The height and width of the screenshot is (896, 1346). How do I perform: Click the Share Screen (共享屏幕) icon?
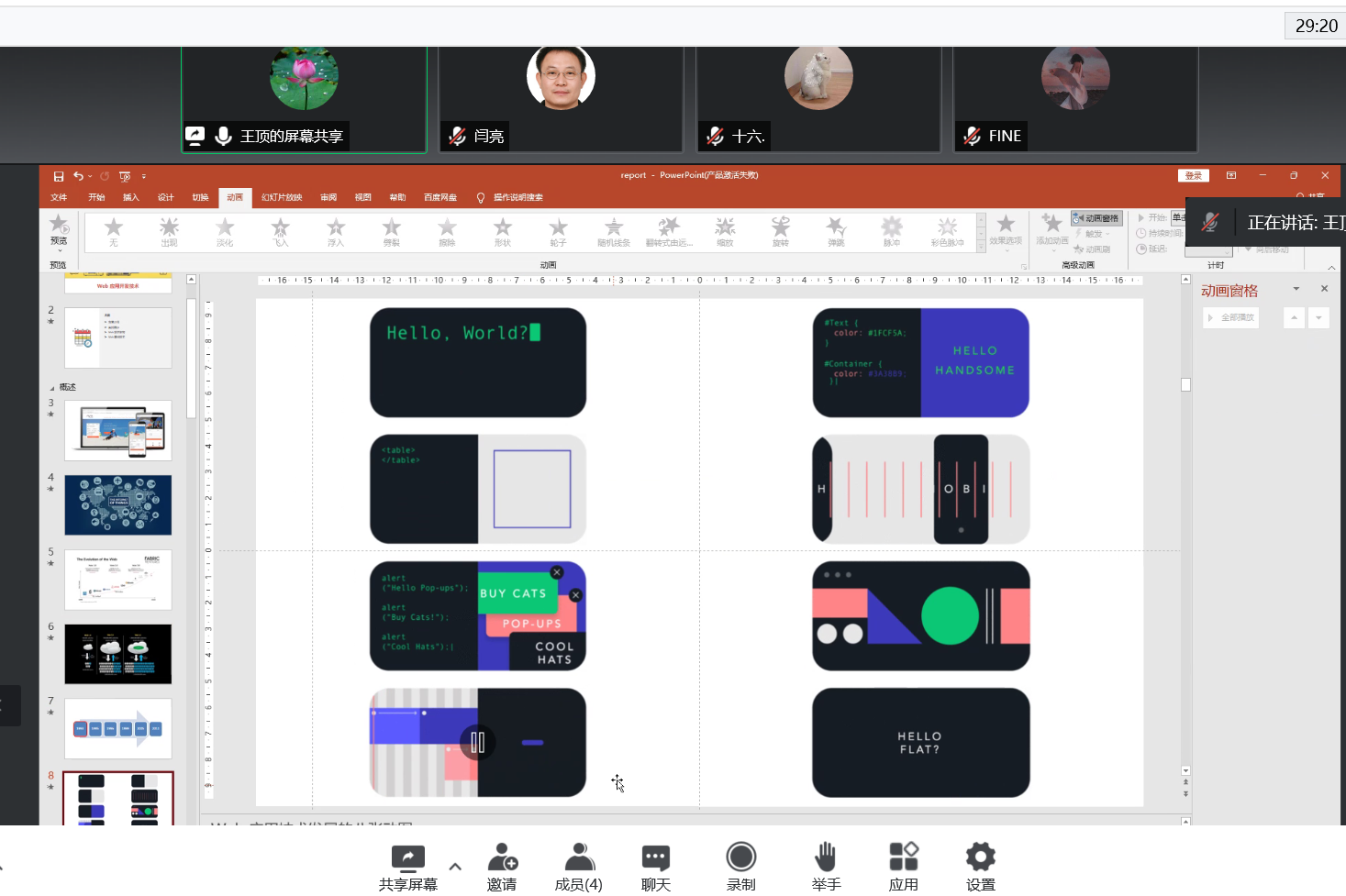click(407, 858)
